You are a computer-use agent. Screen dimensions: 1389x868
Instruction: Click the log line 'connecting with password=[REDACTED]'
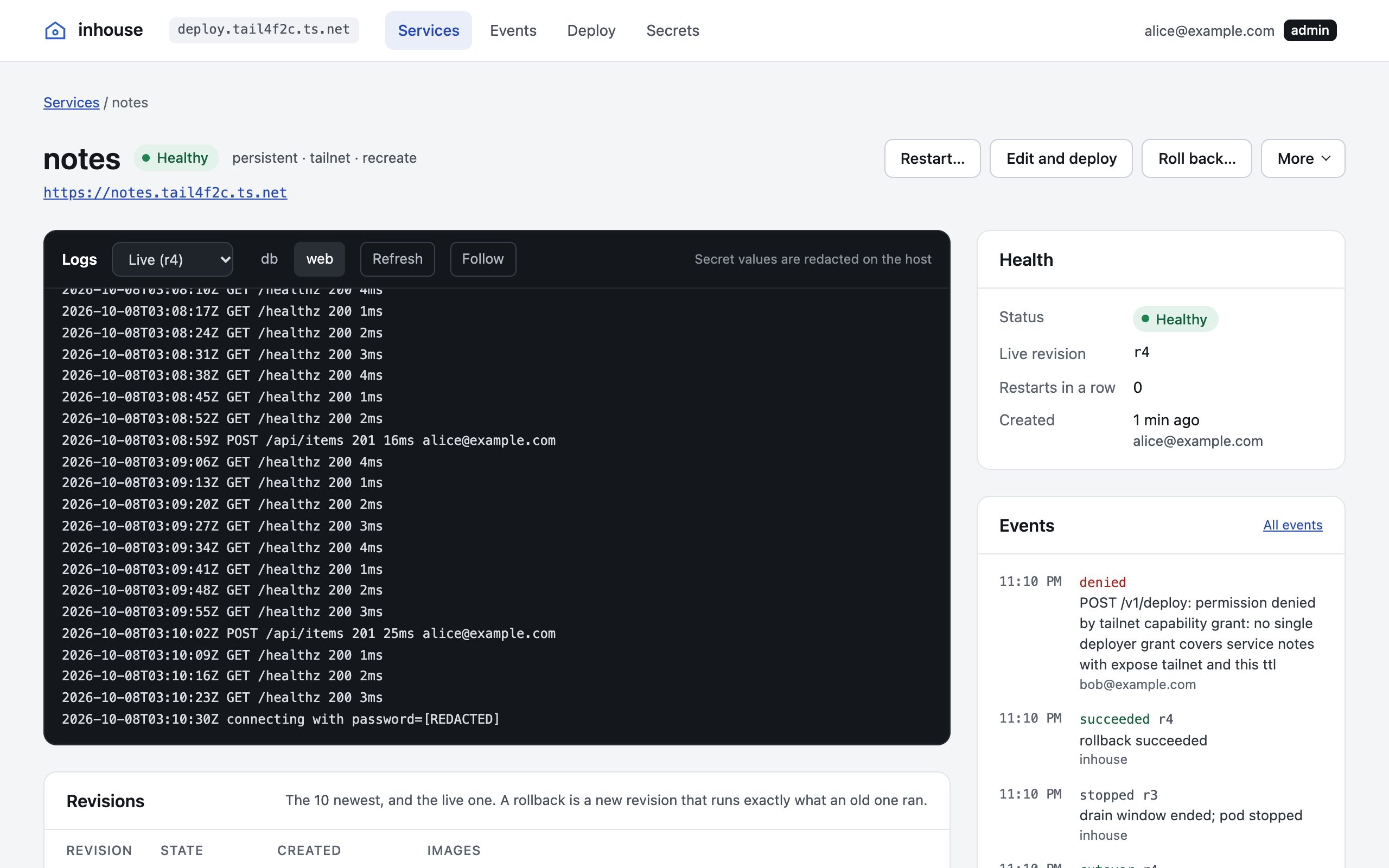(281, 719)
